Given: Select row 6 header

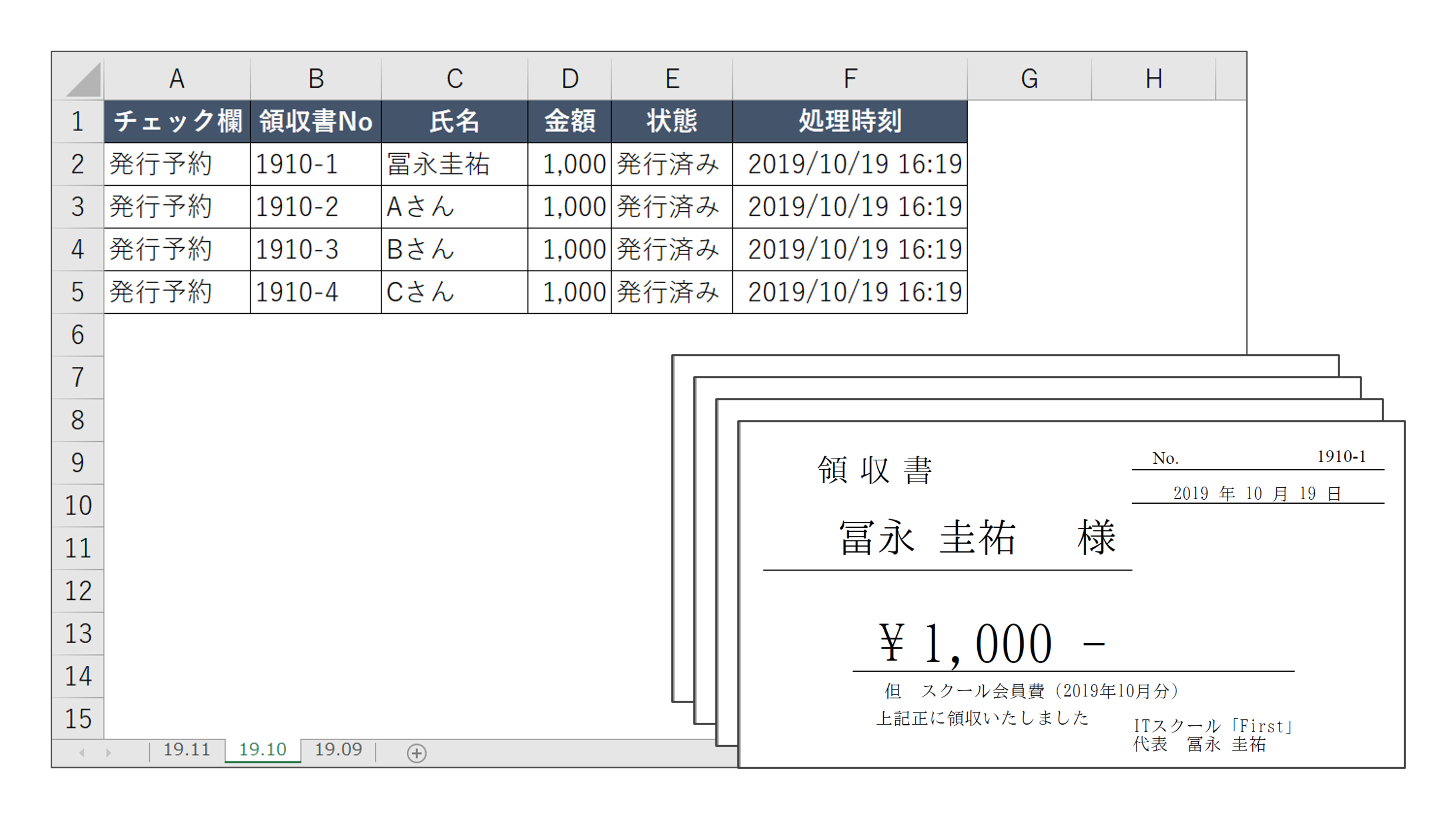Looking at the screenshot, I should tap(78, 334).
